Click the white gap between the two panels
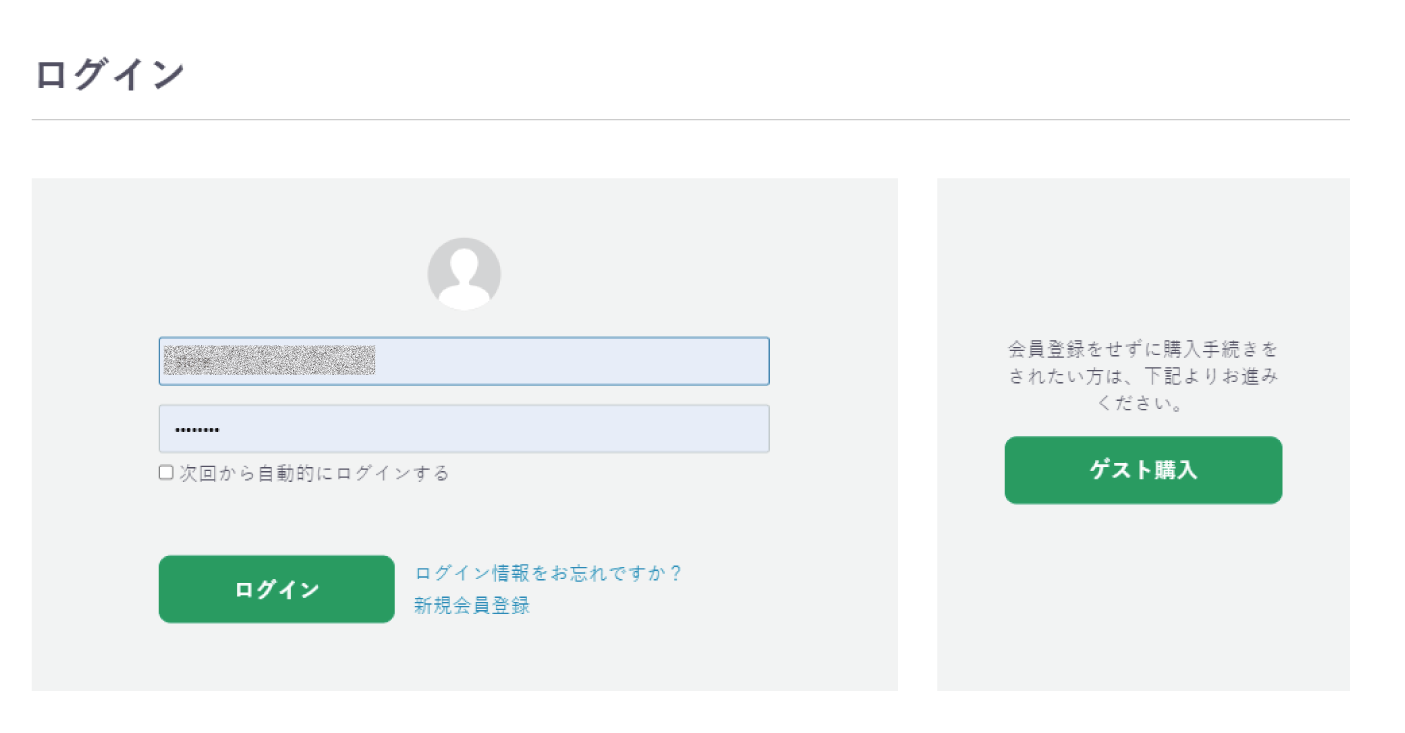This screenshot has height=733, width=1405. pos(917,434)
